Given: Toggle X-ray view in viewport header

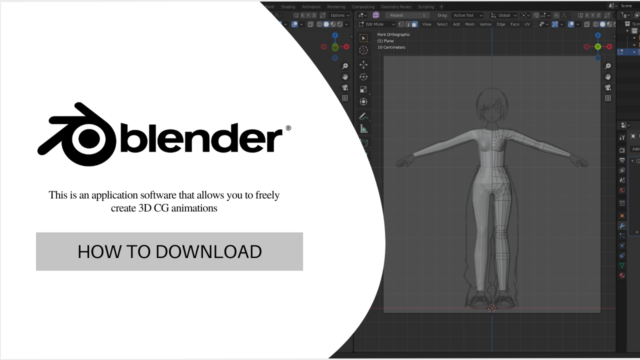Looking at the screenshot, I should 587,24.
